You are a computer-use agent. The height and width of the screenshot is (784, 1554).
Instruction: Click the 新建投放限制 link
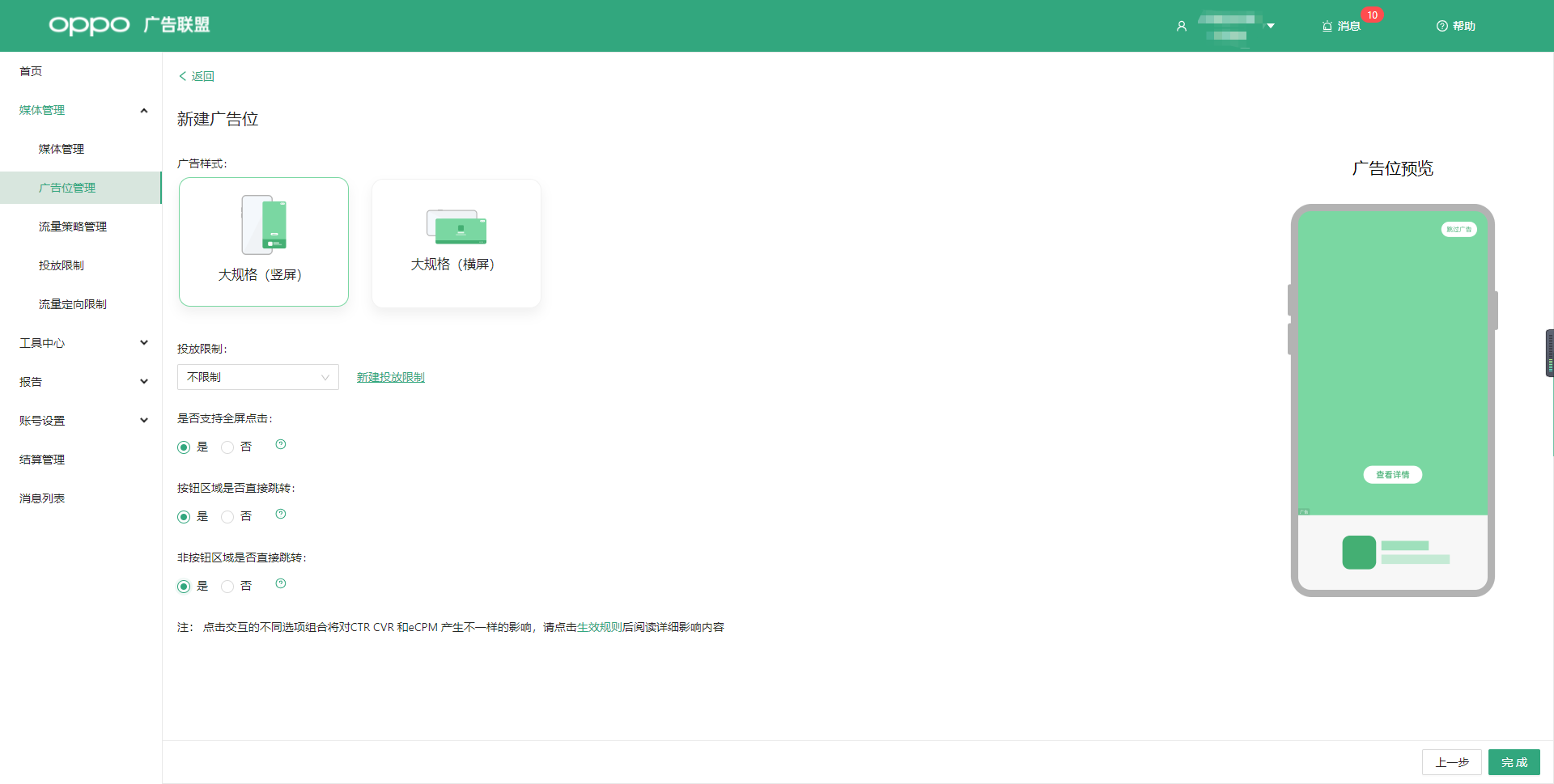coord(390,377)
